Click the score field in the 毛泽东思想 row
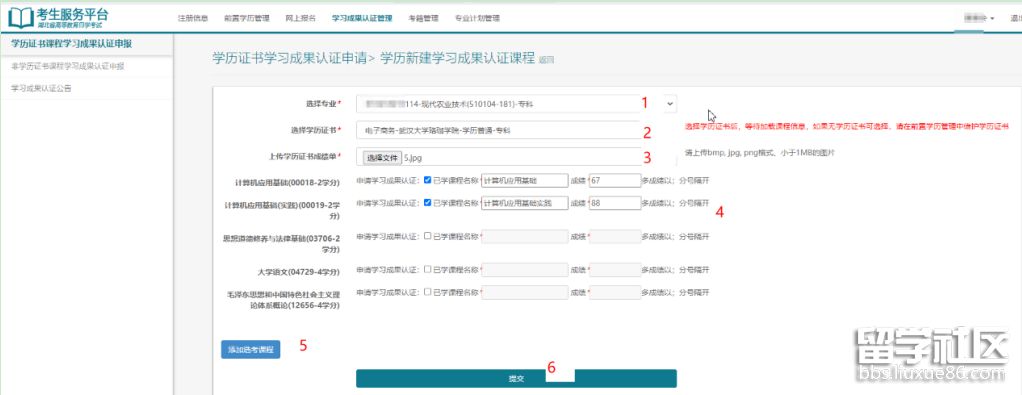The image size is (1022, 395). (615, 292)
